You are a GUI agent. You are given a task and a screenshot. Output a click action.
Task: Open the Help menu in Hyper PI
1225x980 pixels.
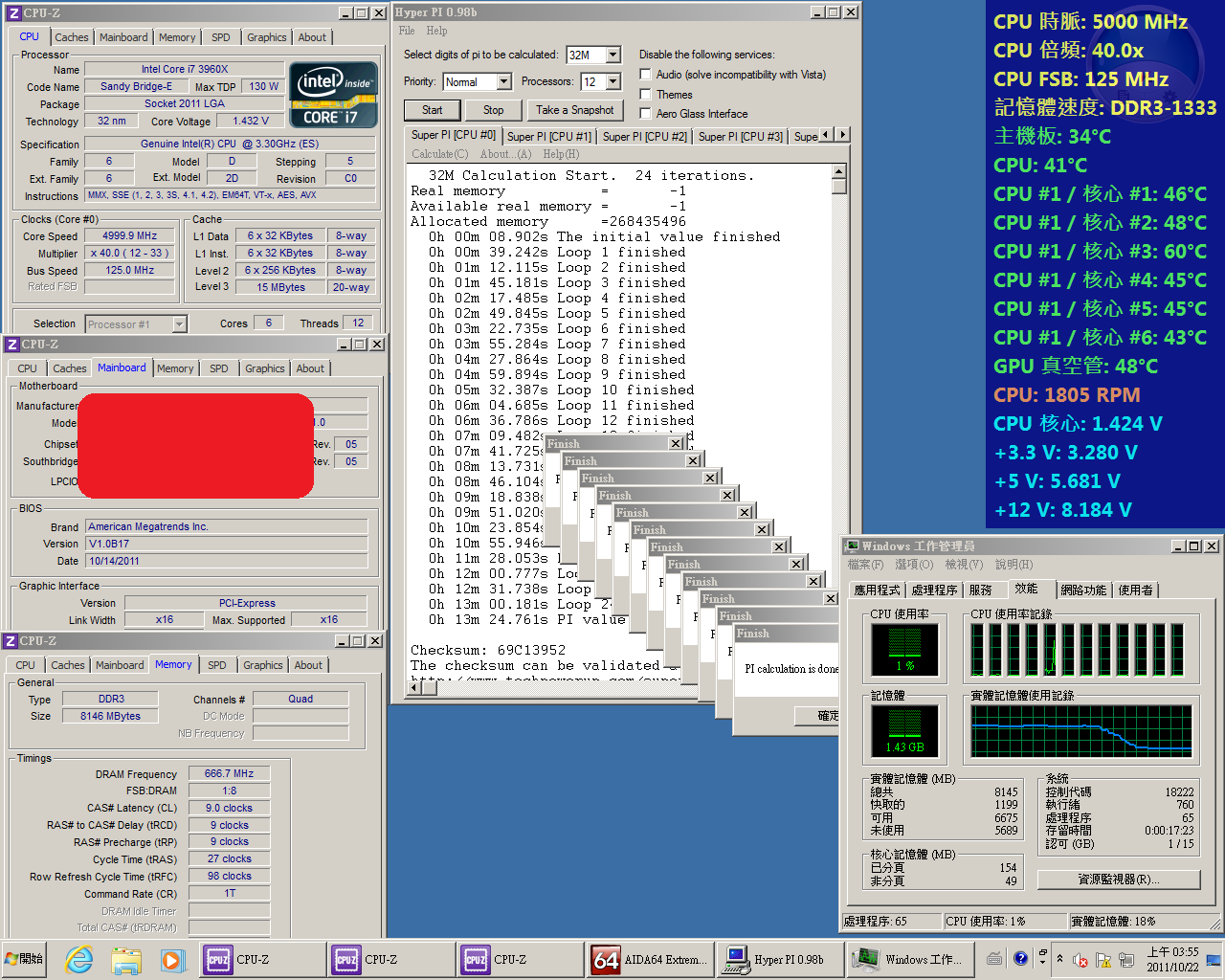pos(436,31)
